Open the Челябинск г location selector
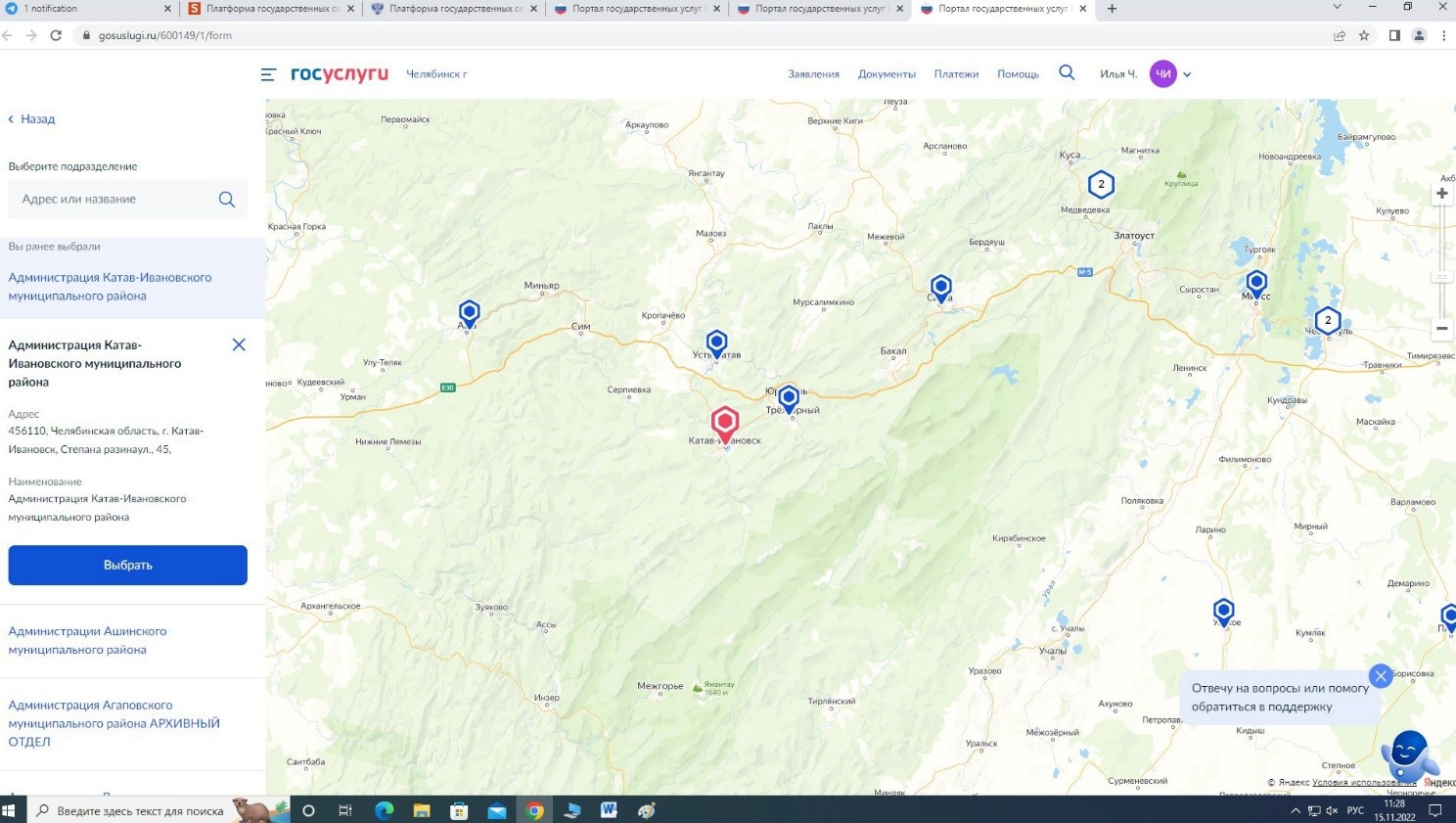1456x823 pixels. (436, 74)
